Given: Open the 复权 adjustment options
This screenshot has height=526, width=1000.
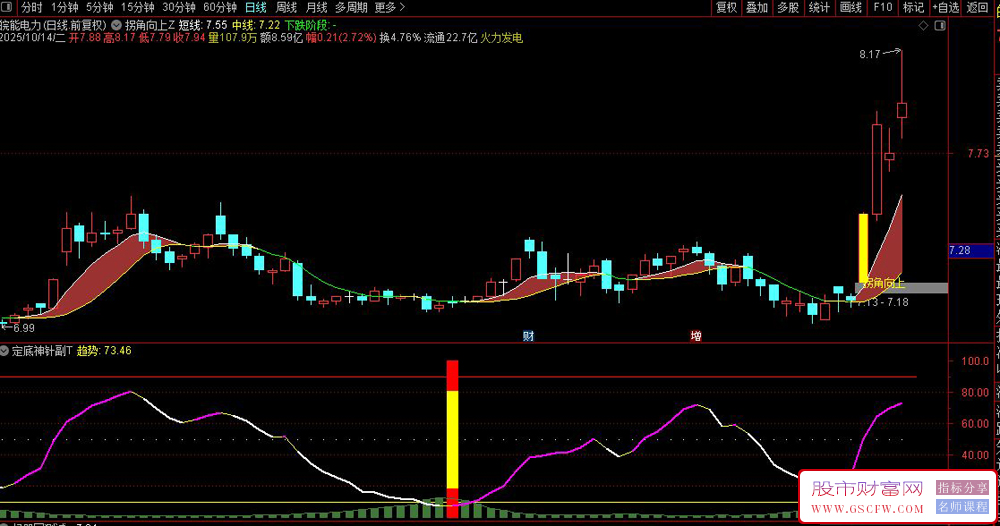Looking at the screenshot, I should tap(726, 8).
